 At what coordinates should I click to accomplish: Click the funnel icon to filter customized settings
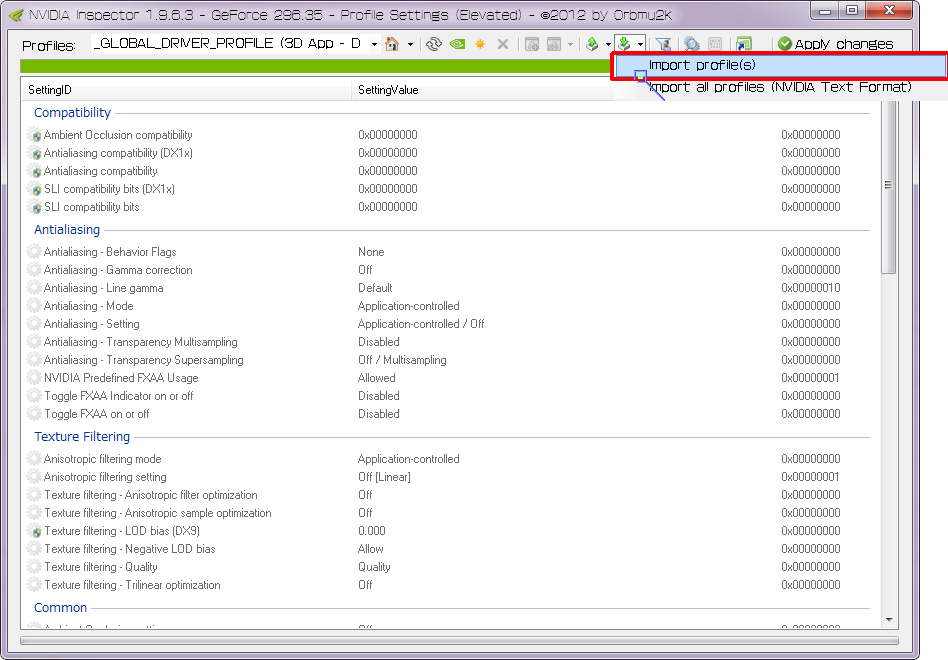[x=663, y=44]
